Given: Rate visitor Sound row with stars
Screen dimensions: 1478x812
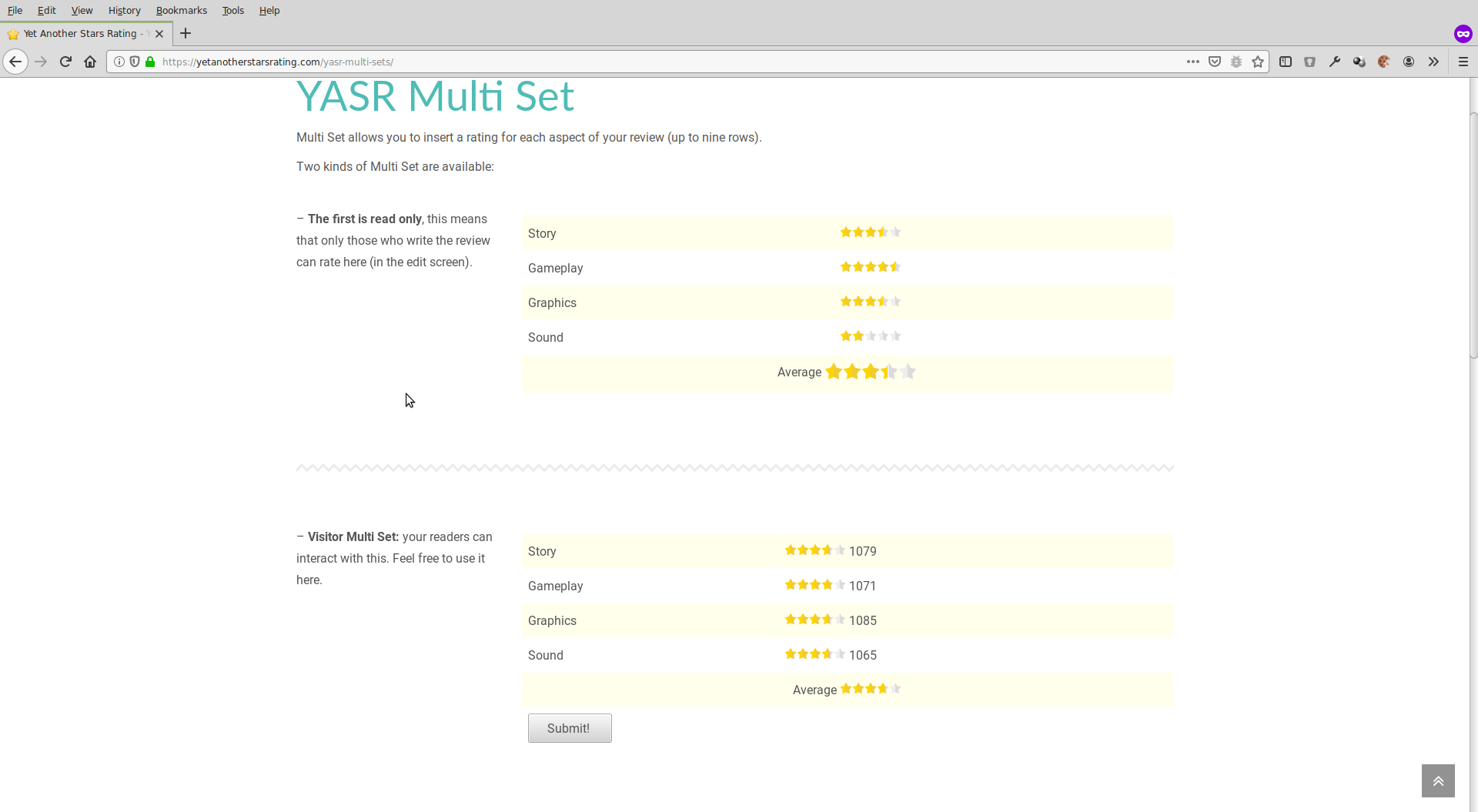Looking at the screenshot, I should click(x=815, y=654).
